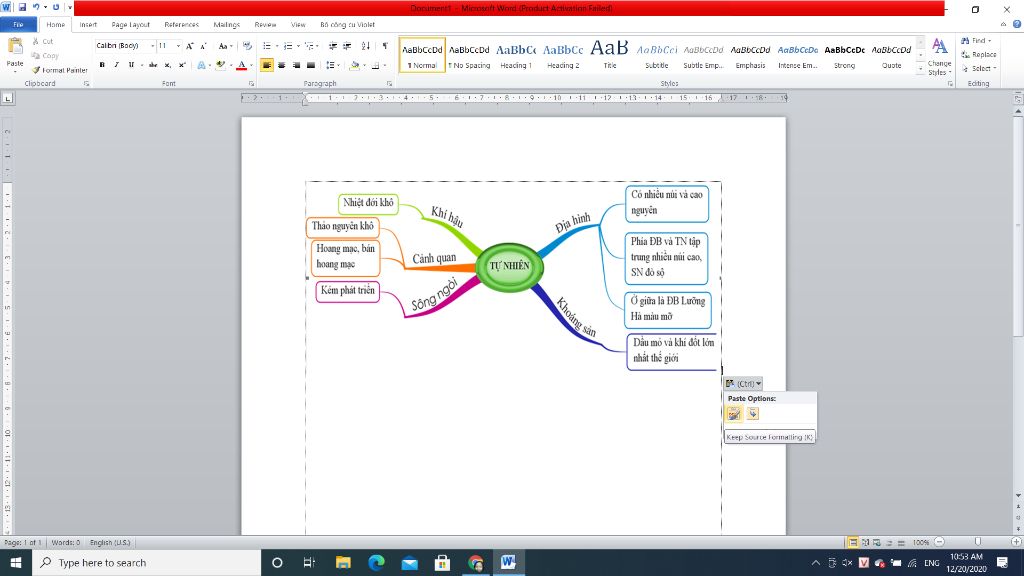Screen dimensions: 1024x576
Task: Toggle superscript formatting
Action: (x=182, y=65)
